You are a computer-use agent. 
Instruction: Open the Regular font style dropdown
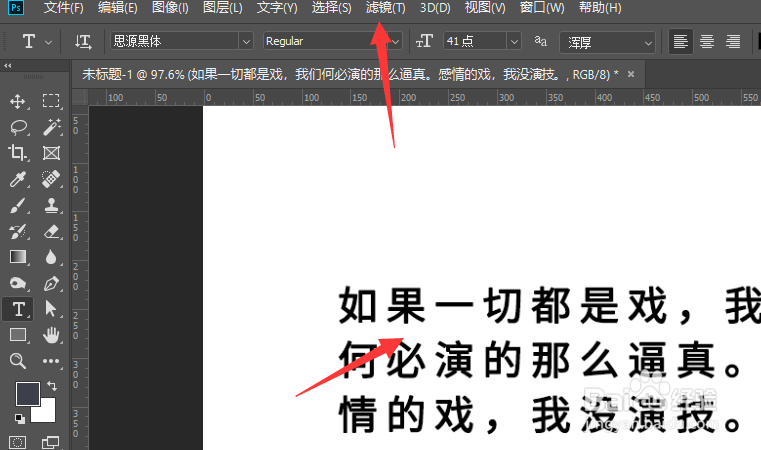[x=396, y=42]
